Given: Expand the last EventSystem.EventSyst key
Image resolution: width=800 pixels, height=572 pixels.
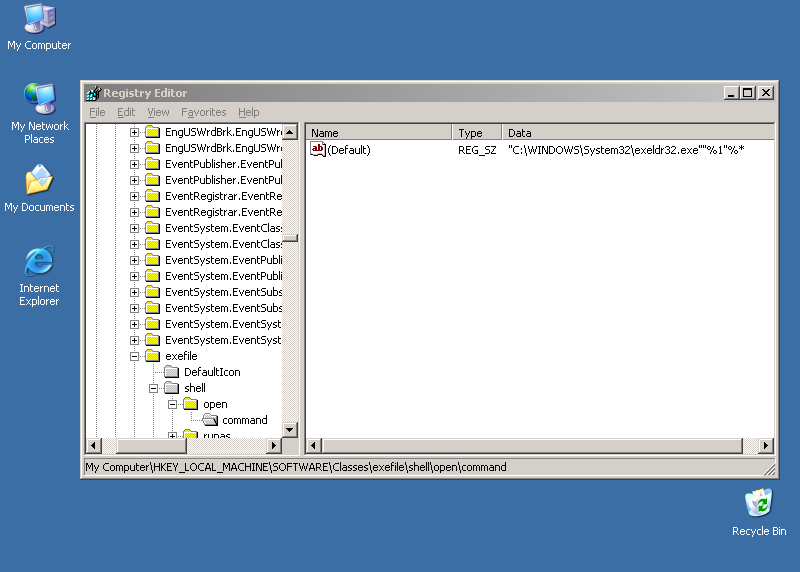Looking at the screenshot, I should pyautogui.click(x=134, y=340).
